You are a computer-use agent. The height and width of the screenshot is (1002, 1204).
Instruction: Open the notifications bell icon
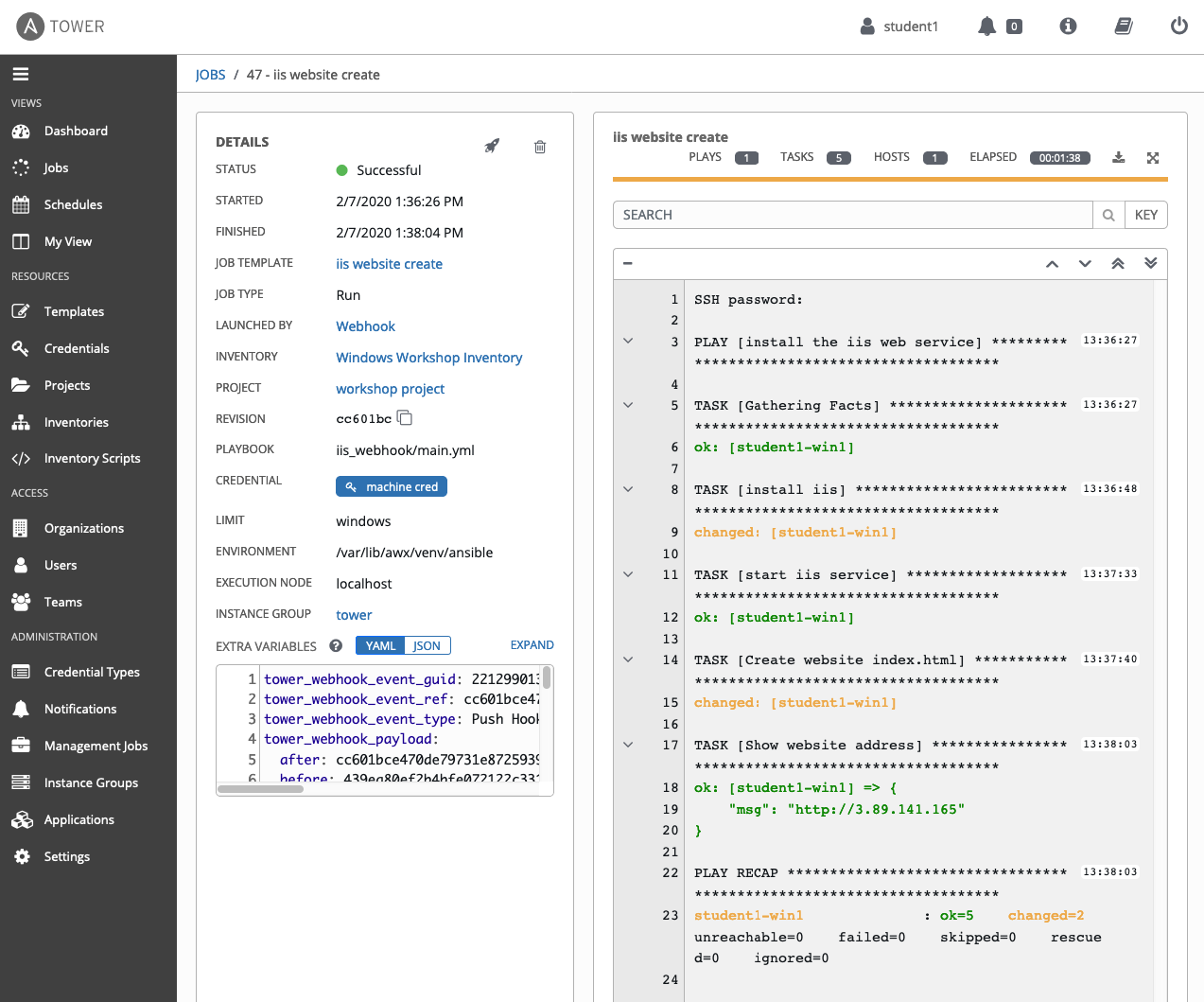986,26
